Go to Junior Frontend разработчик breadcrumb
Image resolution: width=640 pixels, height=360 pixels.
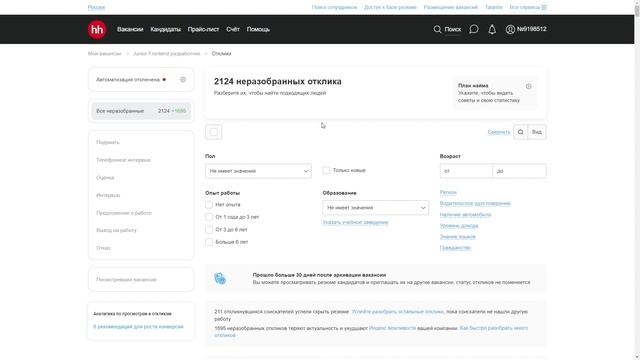[x=167, y=53]
